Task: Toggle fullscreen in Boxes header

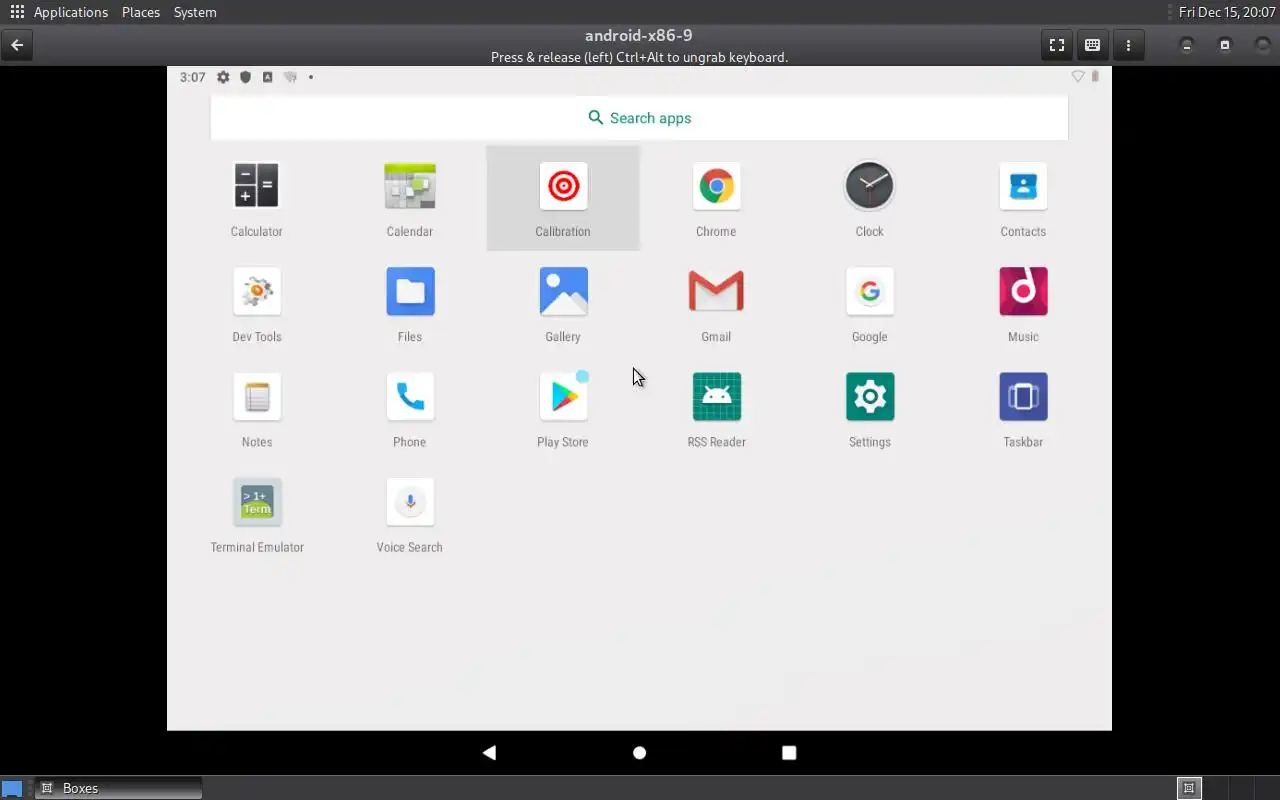Action: [1056, 45]
